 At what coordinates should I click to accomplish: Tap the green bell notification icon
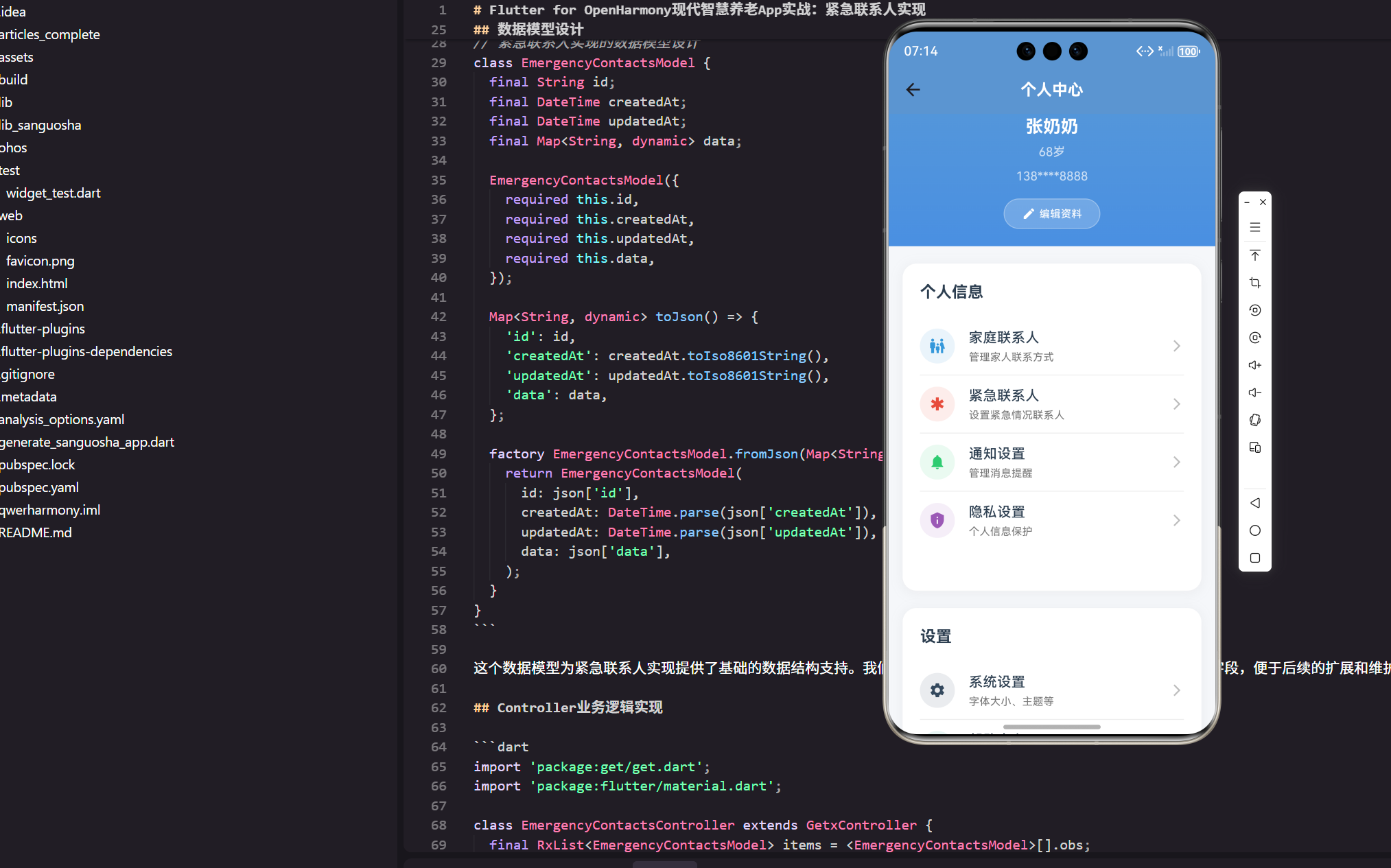tap(937, 462)
